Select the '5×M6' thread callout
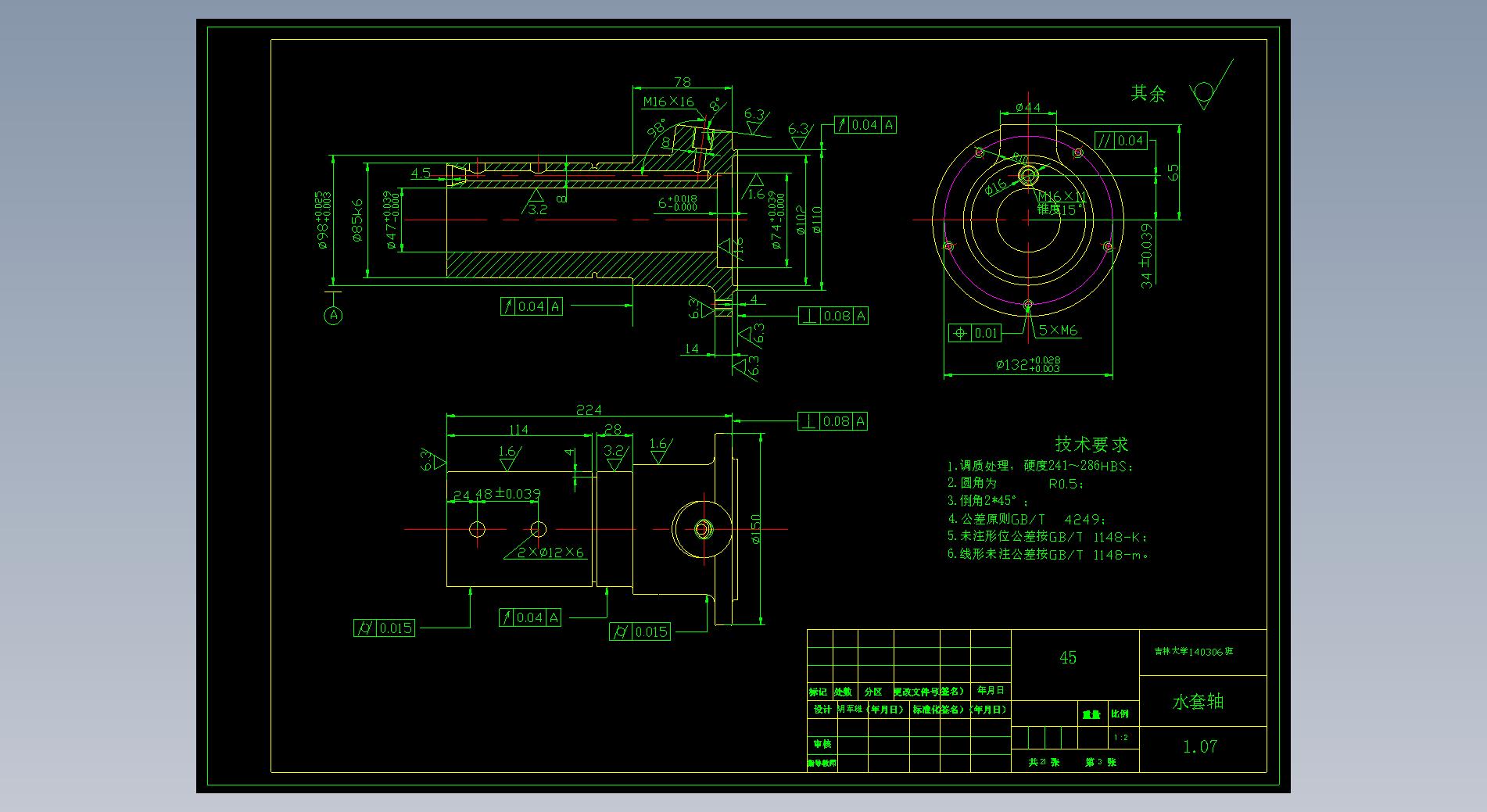The height and width of the screenshot is (812, 1487). (1058, 330)
